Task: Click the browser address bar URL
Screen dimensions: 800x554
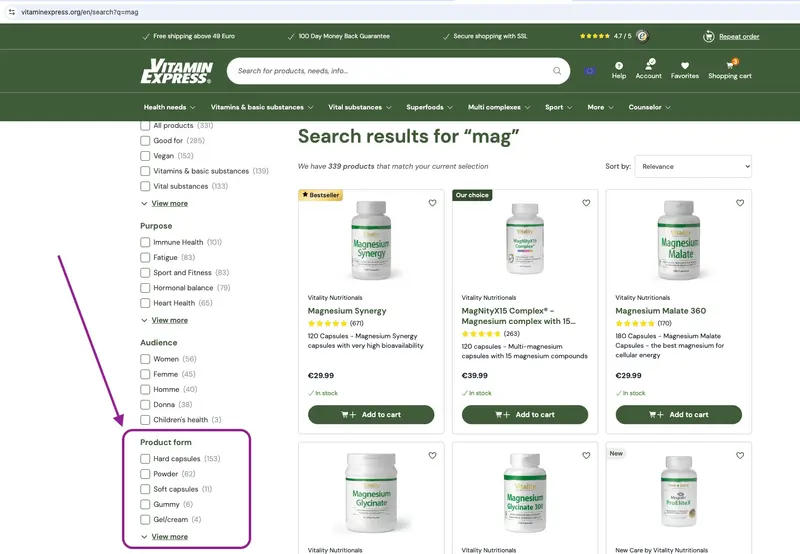Action: click(80, 12)
